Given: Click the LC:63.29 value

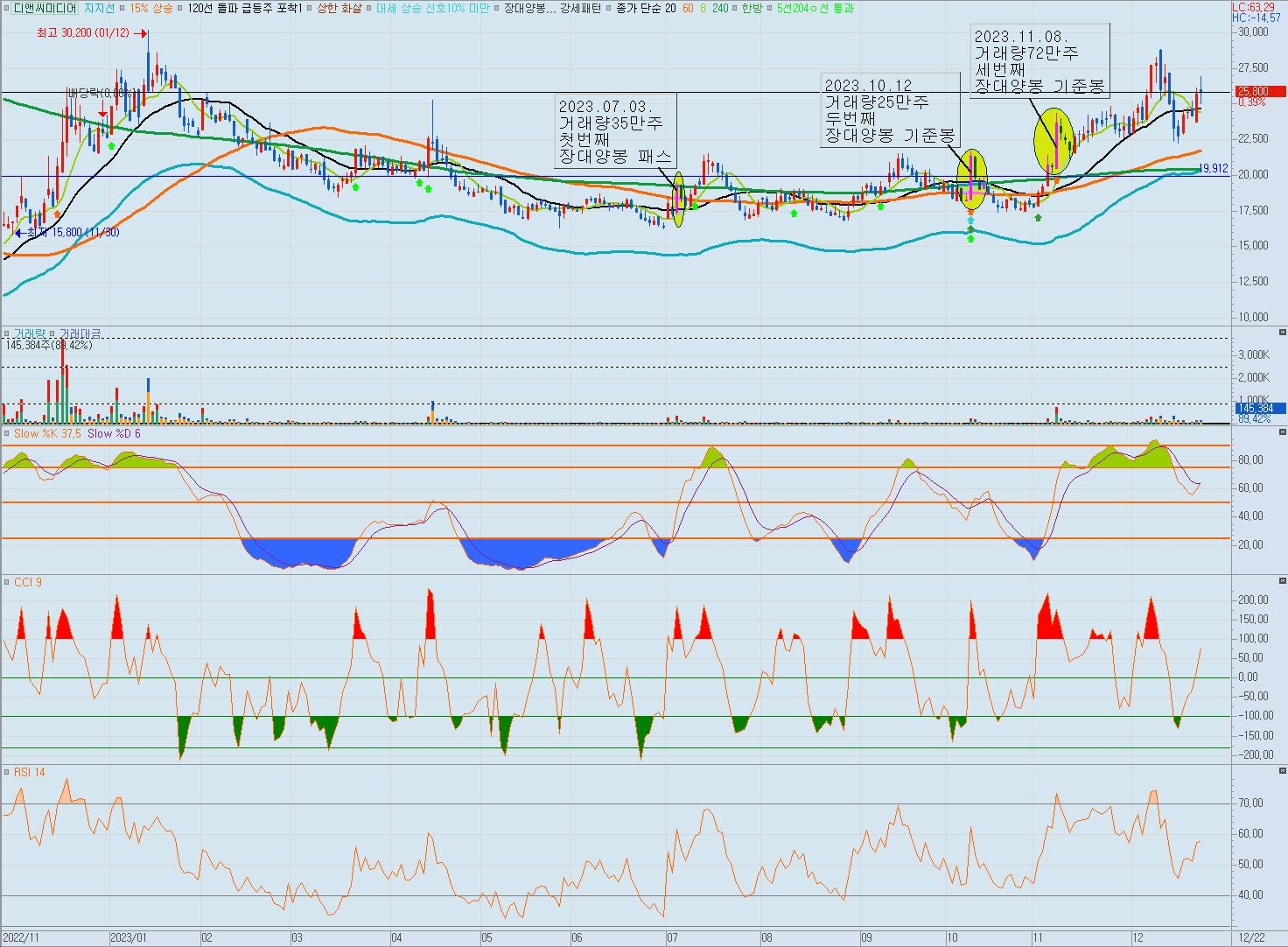Looking at the screenshot, I should tap(1252, 7).
